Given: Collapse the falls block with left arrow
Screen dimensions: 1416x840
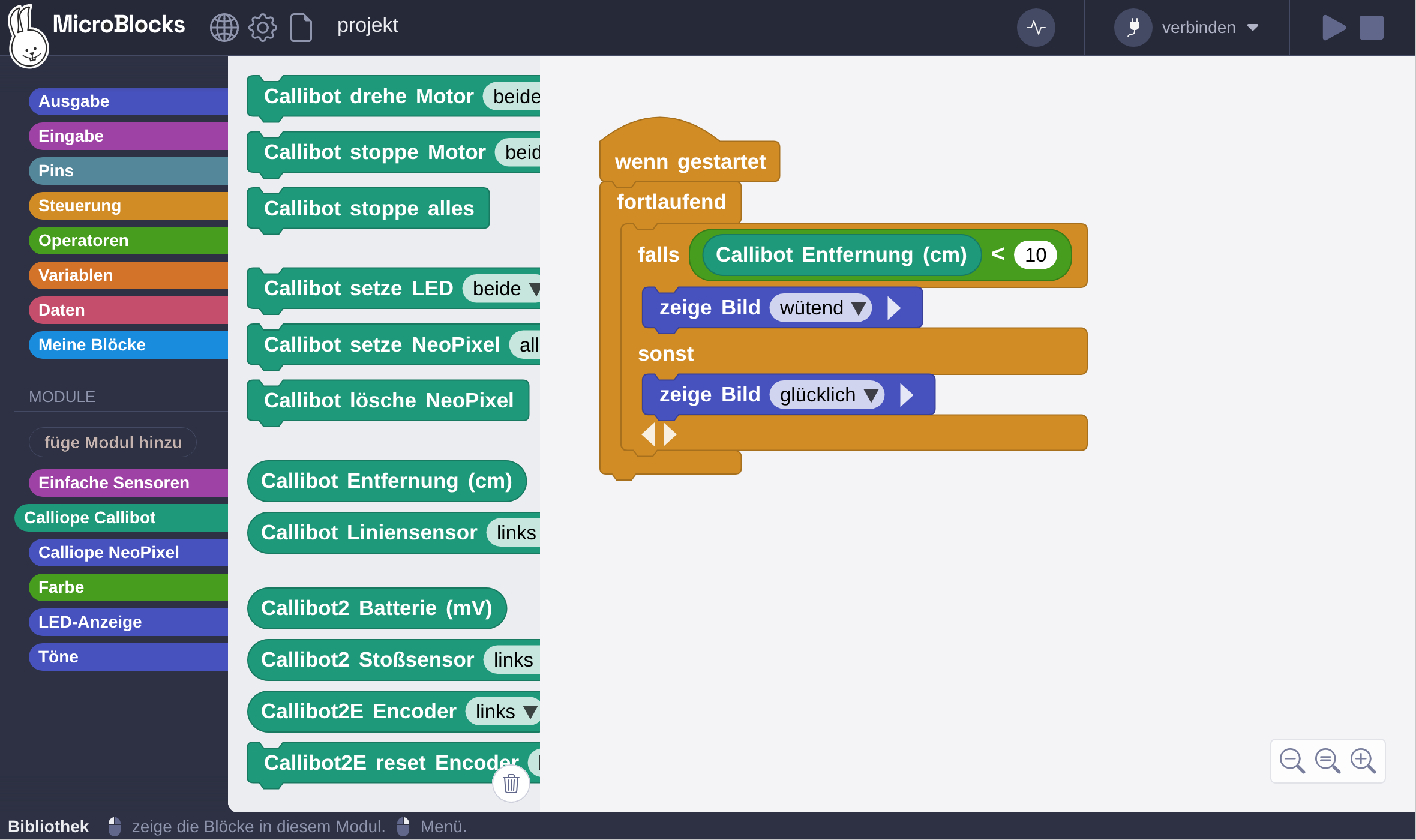Looking at the screenshot, I should pyautogui.click(x=649, y=434).
